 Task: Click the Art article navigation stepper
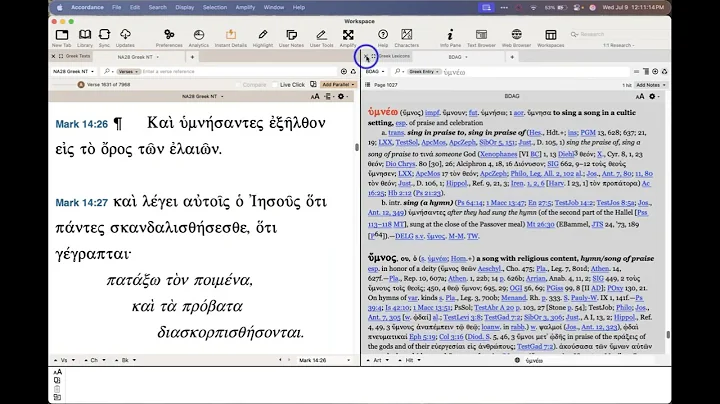(378, 360)
